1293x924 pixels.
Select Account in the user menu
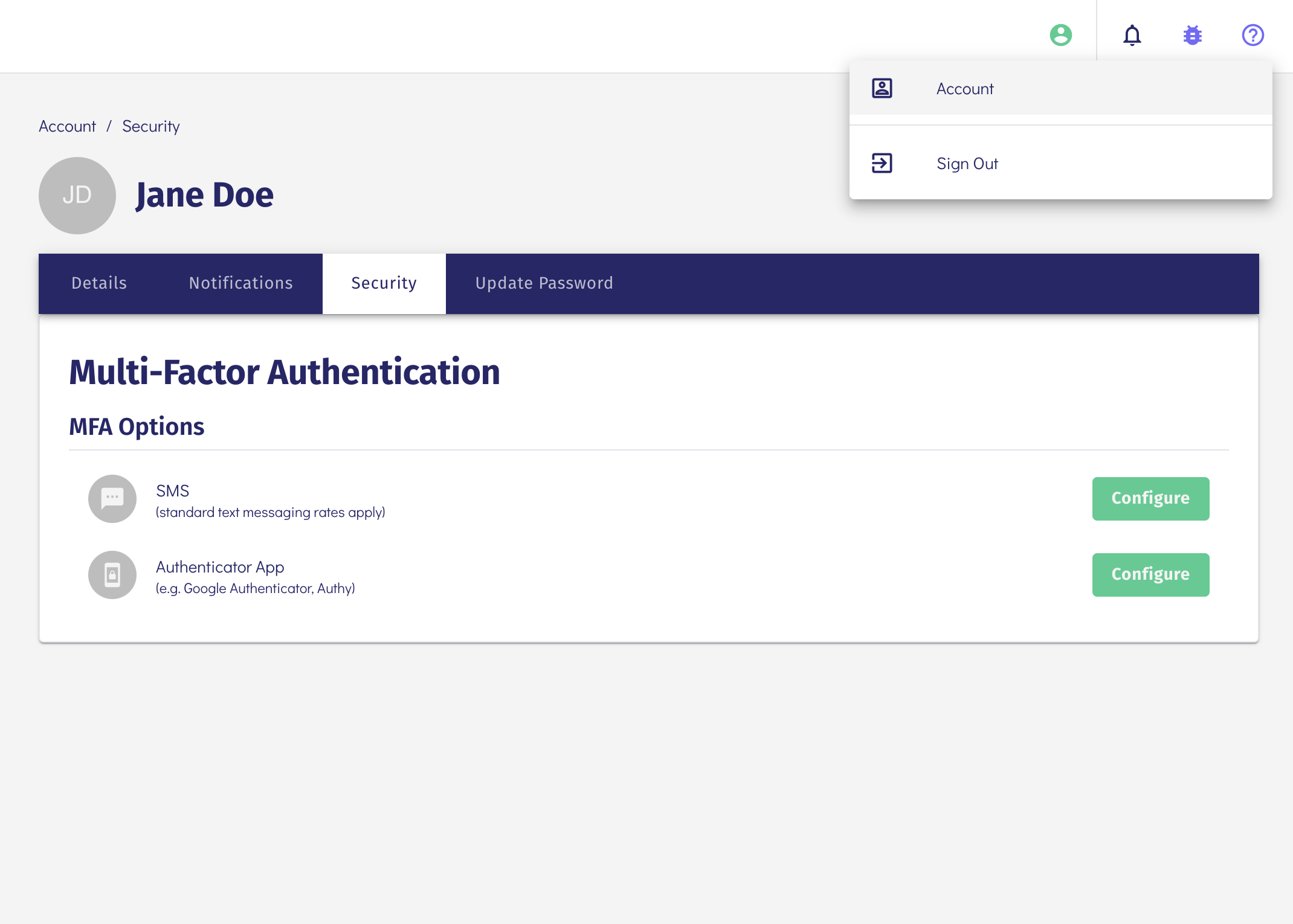pos(965,89)
